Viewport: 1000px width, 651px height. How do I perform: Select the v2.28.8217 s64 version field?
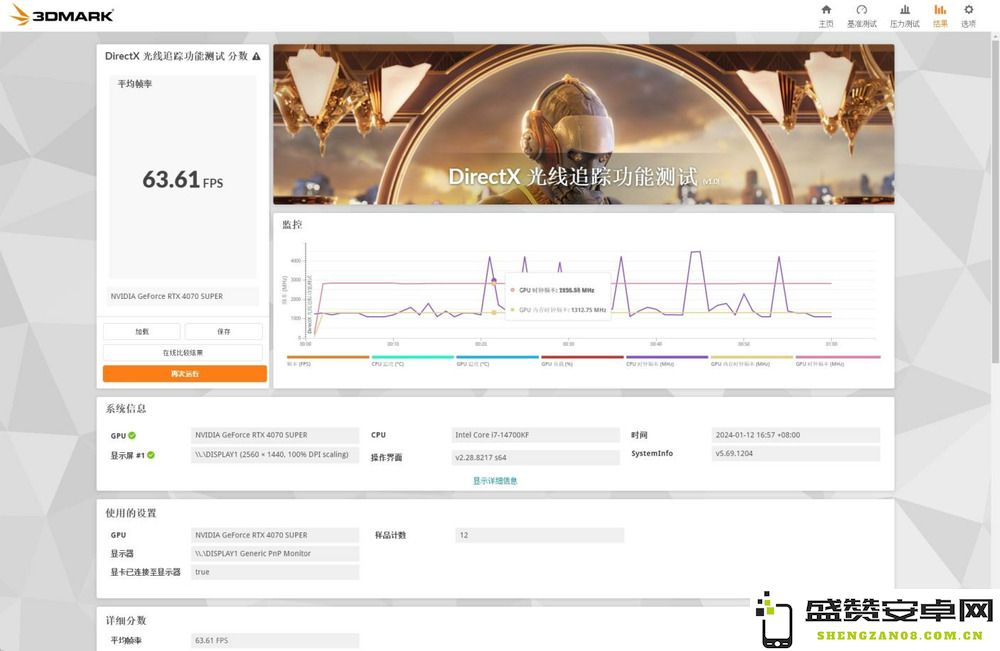[536, 457]
